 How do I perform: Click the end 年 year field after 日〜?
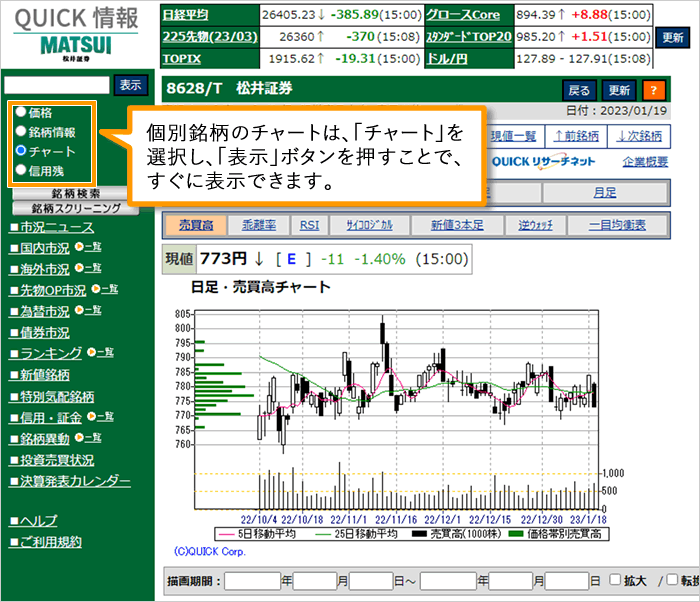tap(448, 581)
